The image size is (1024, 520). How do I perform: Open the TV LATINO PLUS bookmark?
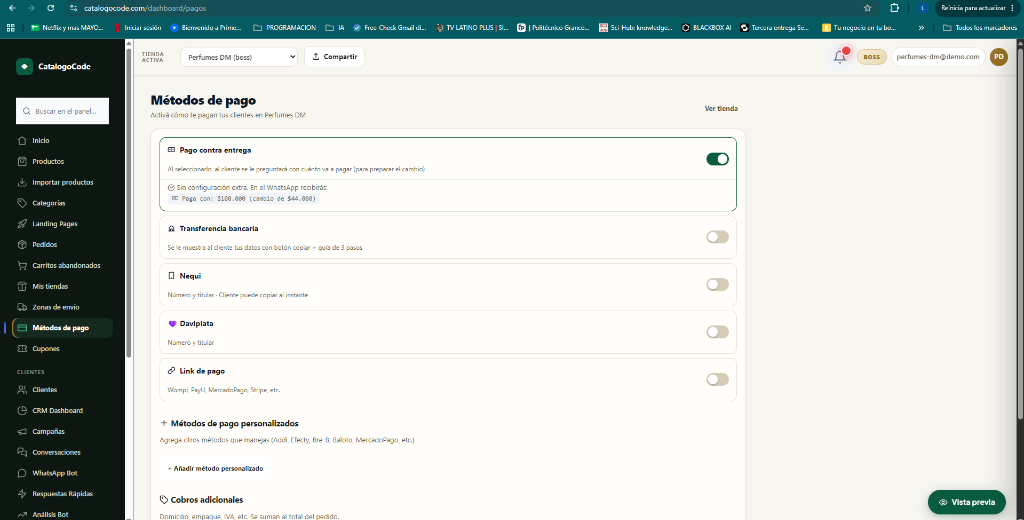click(x=472, y=28)
